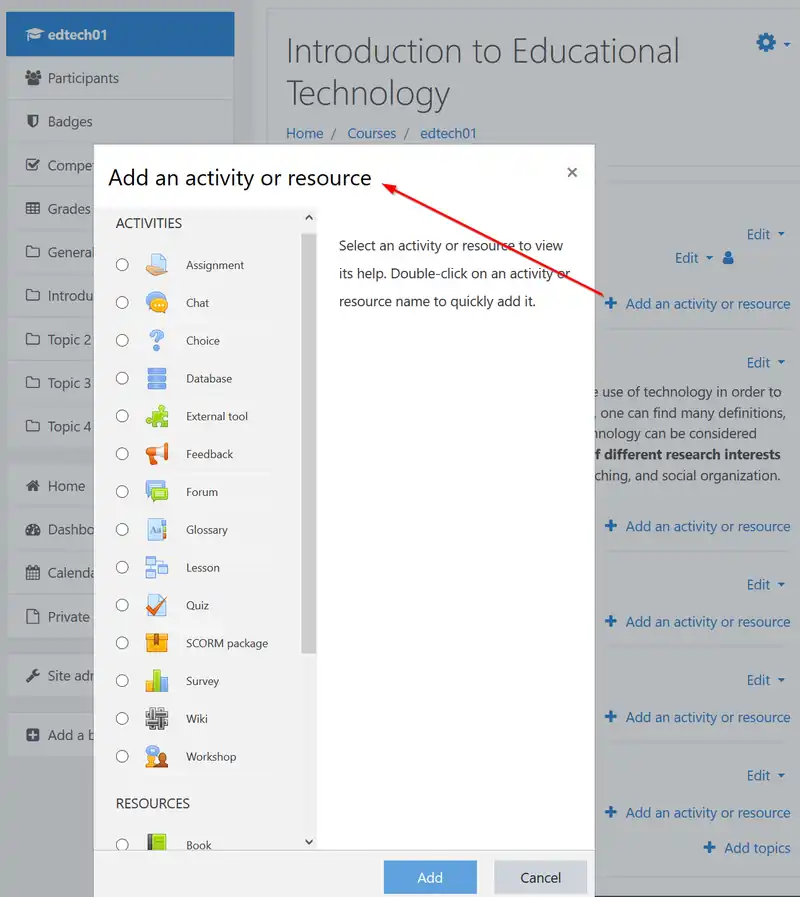
Task: Click the External tool puzzle icon
Action: tap(156, 416)
